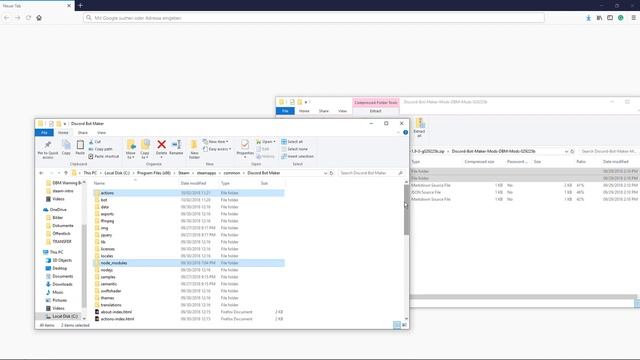640x360 pixels.
Task: Click Firefox address bar
Action: 313,18
